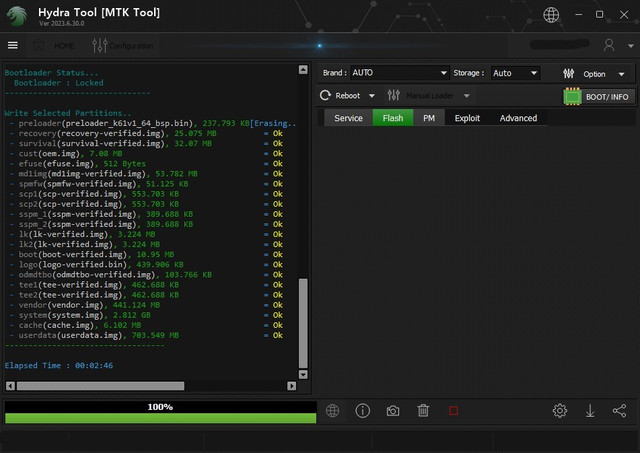640x453 pixels.
Task: Expand the Option dropdown arrow
Action: (621, 74)
